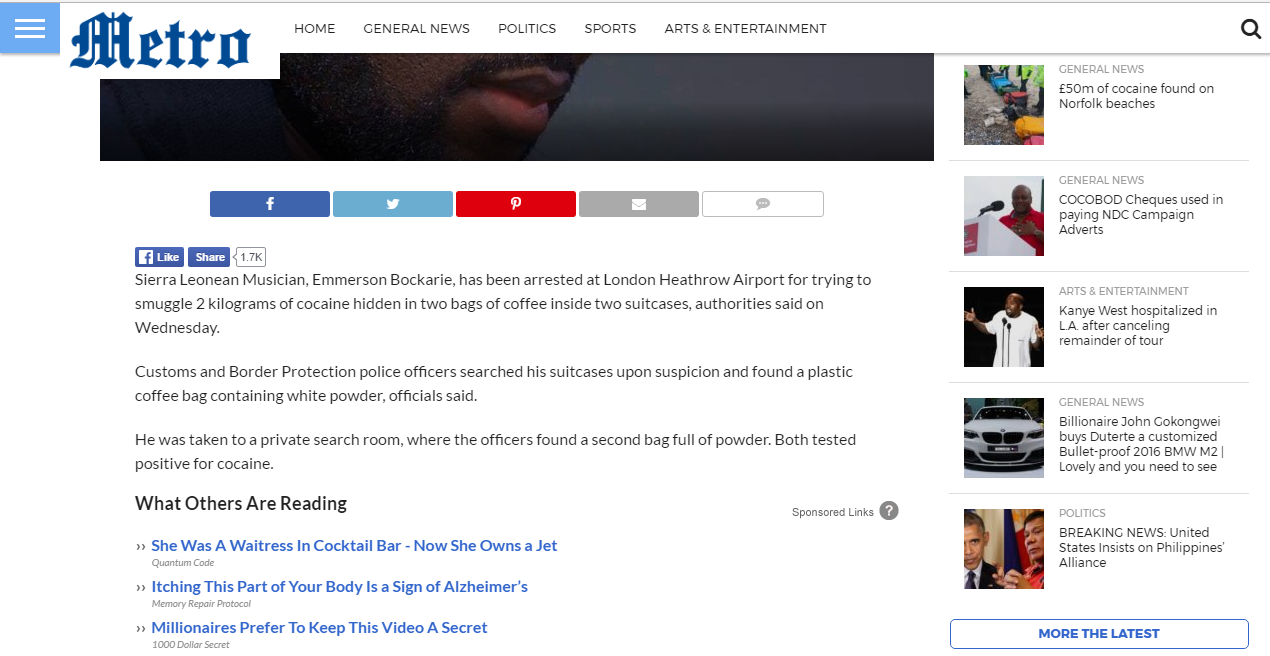Click the Sponsored Links question mark icon
1270x656 pixels.
889,511
